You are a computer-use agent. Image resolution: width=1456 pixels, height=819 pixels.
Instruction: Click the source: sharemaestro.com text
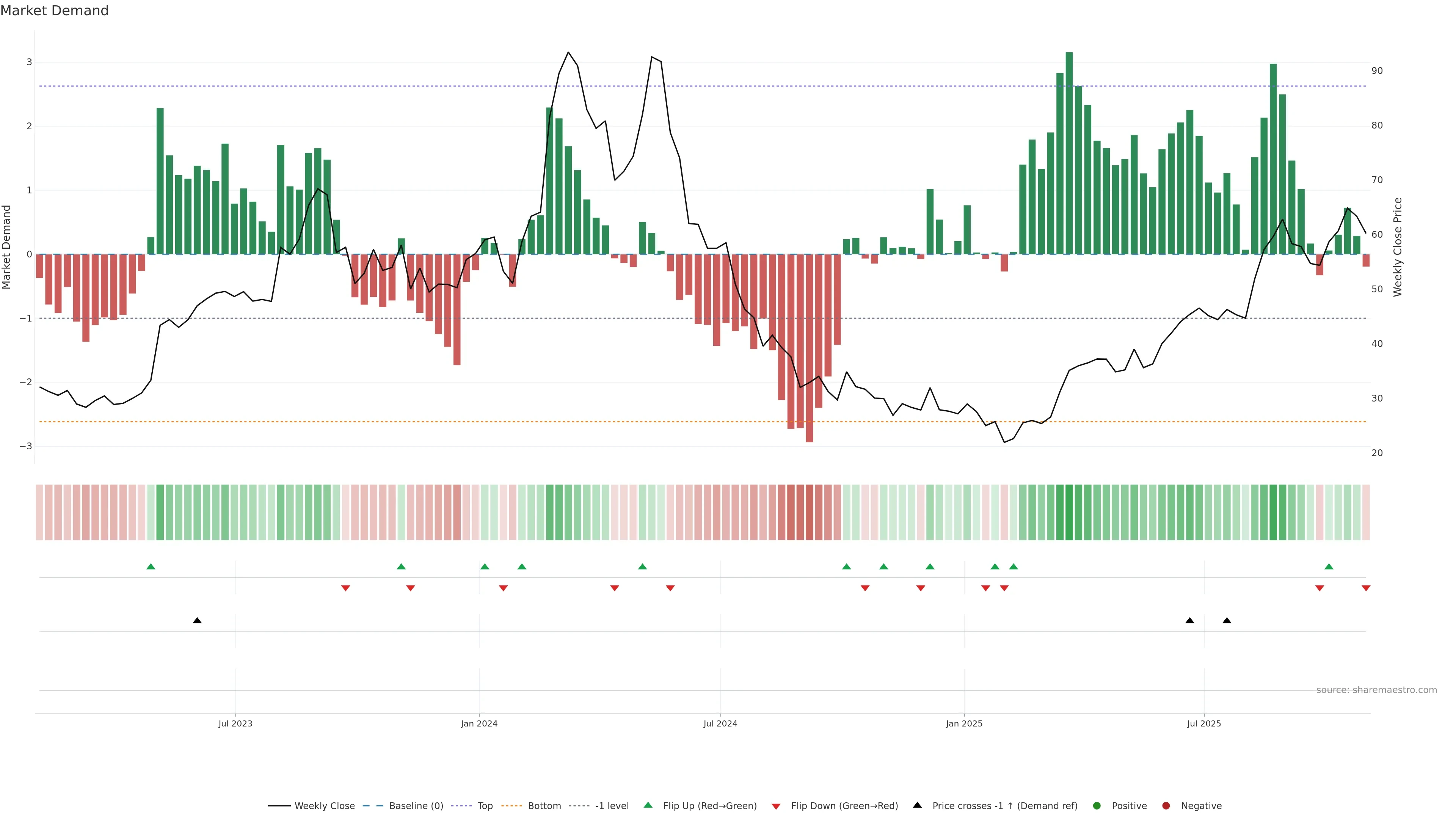coord(1376,690)
